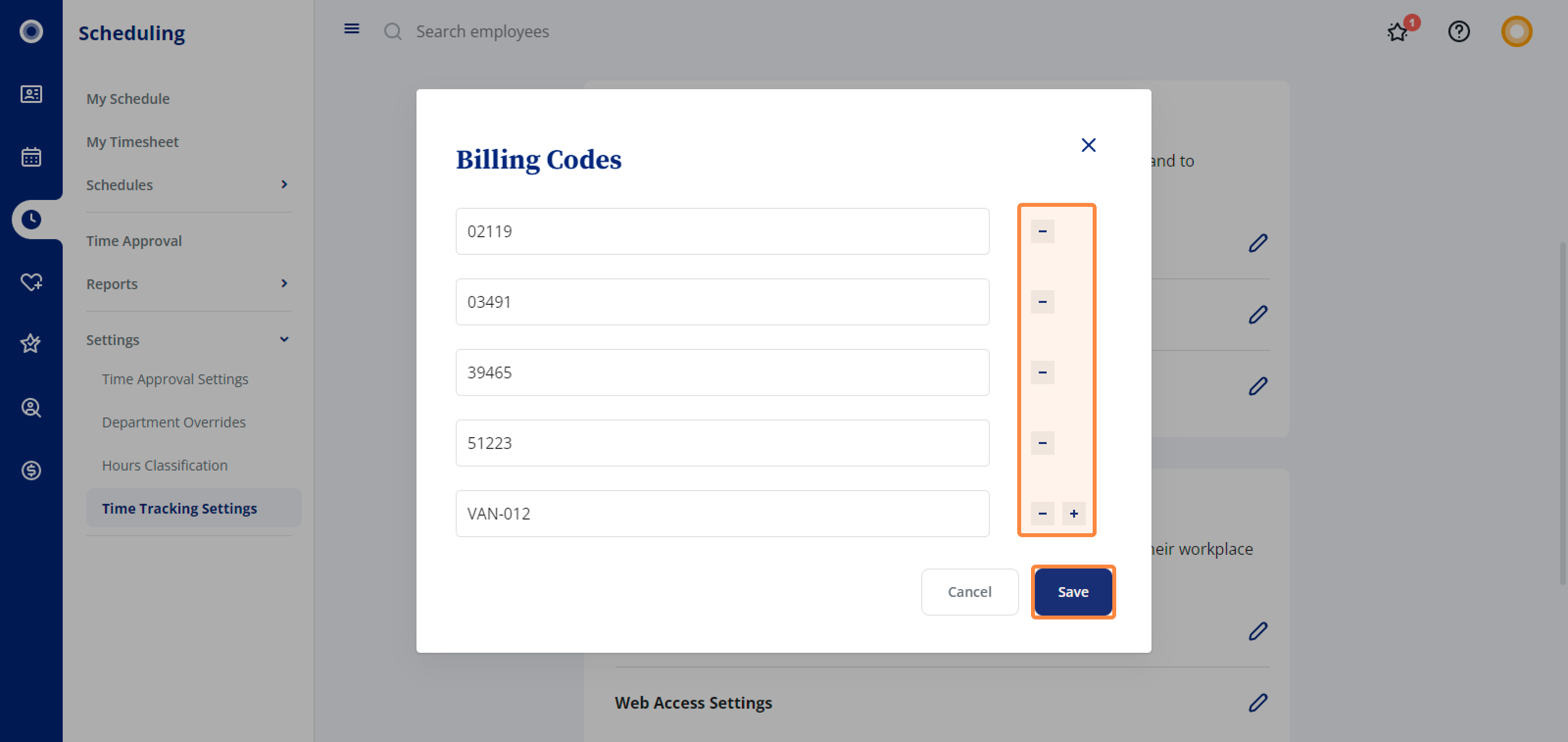Open the dollar sign payroll icon
This screenshot has width=1568, height=742.
click(31, 470)
